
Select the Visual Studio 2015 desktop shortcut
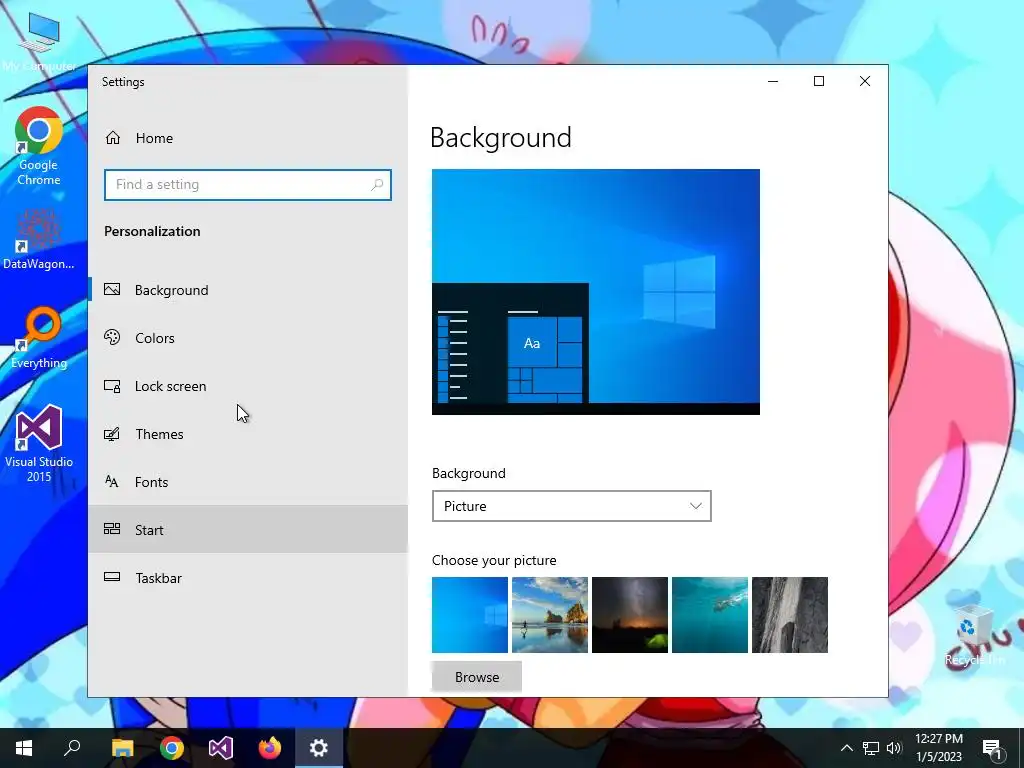pyautogui.click(x=39, y=443)
